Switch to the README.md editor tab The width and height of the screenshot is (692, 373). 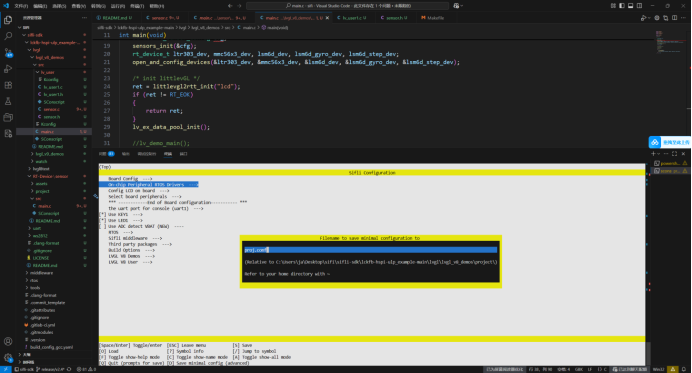(x=115, y=18)
